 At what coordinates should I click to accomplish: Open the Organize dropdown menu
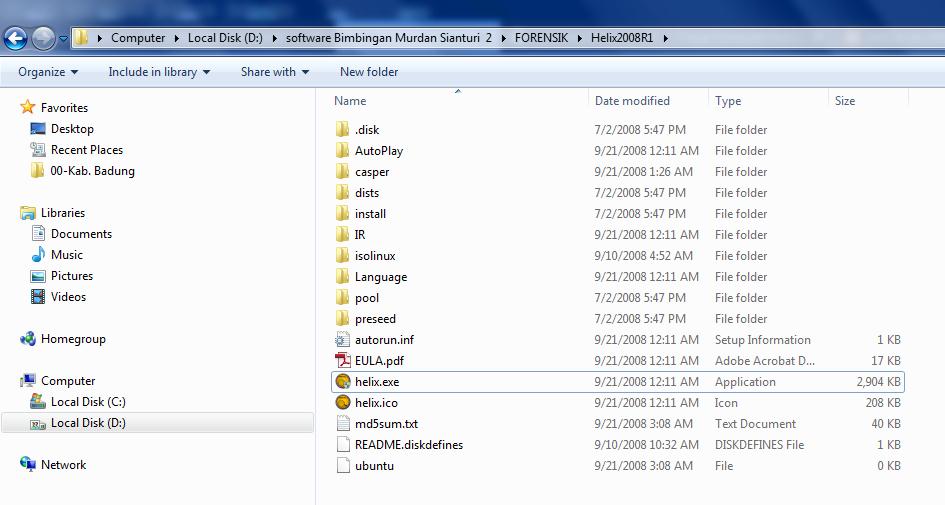[48, 72]
